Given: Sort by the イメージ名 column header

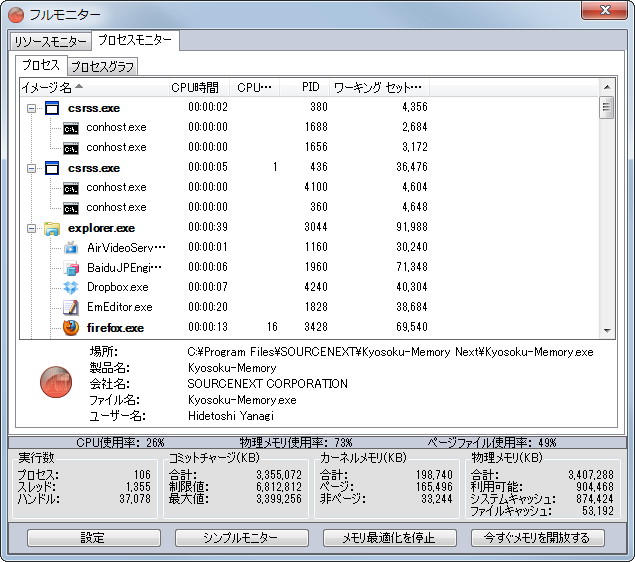Looking at the screenshot, I should (x=94, y=87).
